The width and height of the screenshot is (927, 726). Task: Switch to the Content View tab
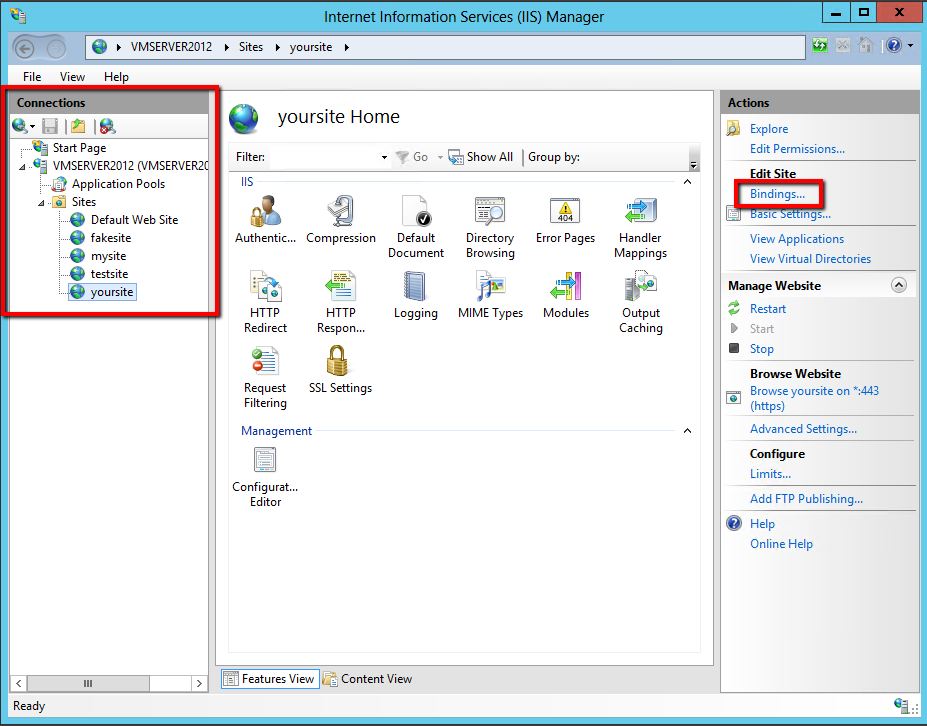tap(367, 679)
